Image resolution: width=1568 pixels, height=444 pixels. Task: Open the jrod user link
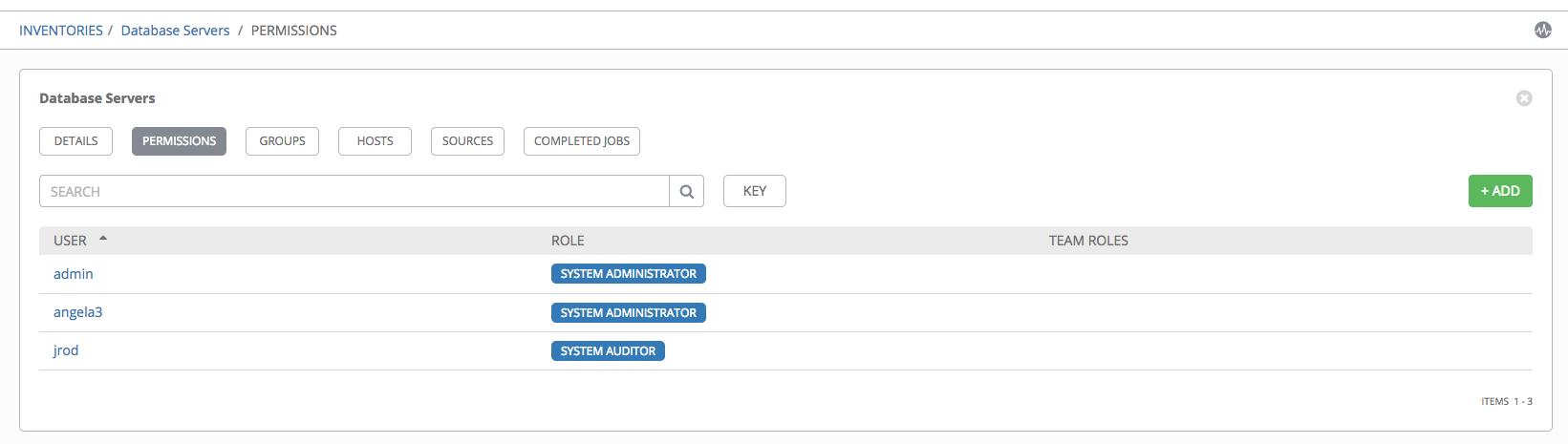point(66,350)
